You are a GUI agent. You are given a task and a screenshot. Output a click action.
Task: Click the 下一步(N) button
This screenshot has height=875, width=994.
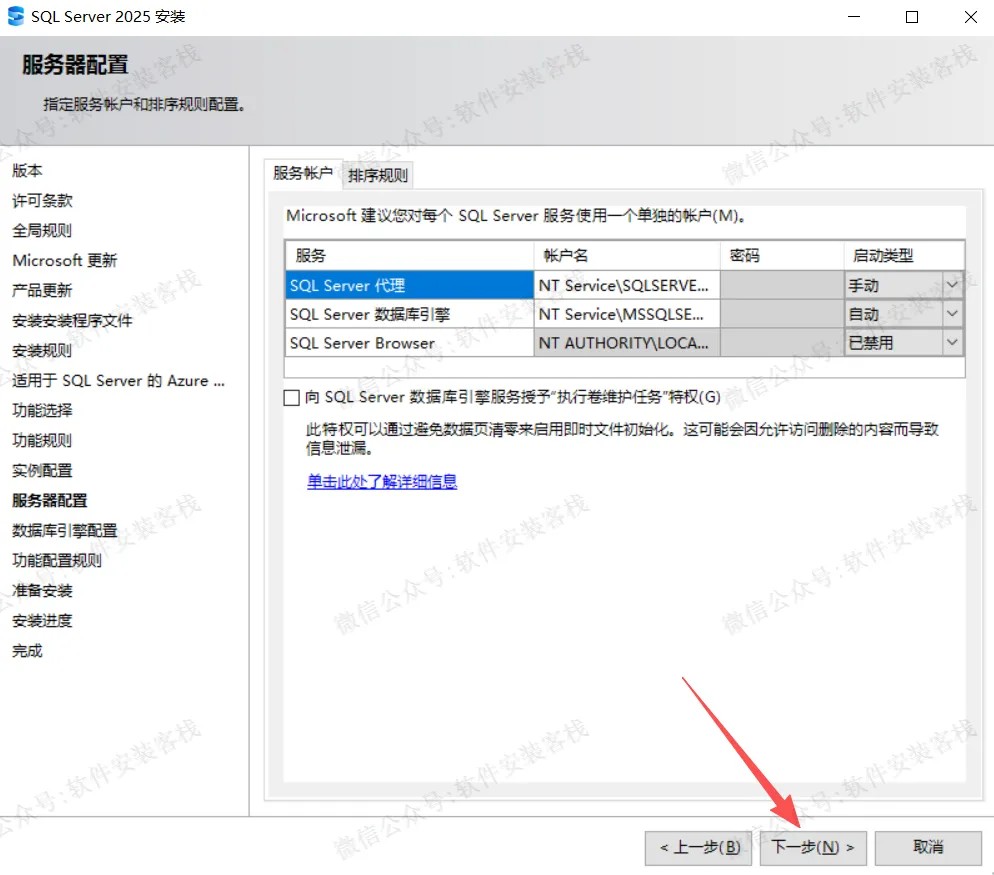point(813,847)
